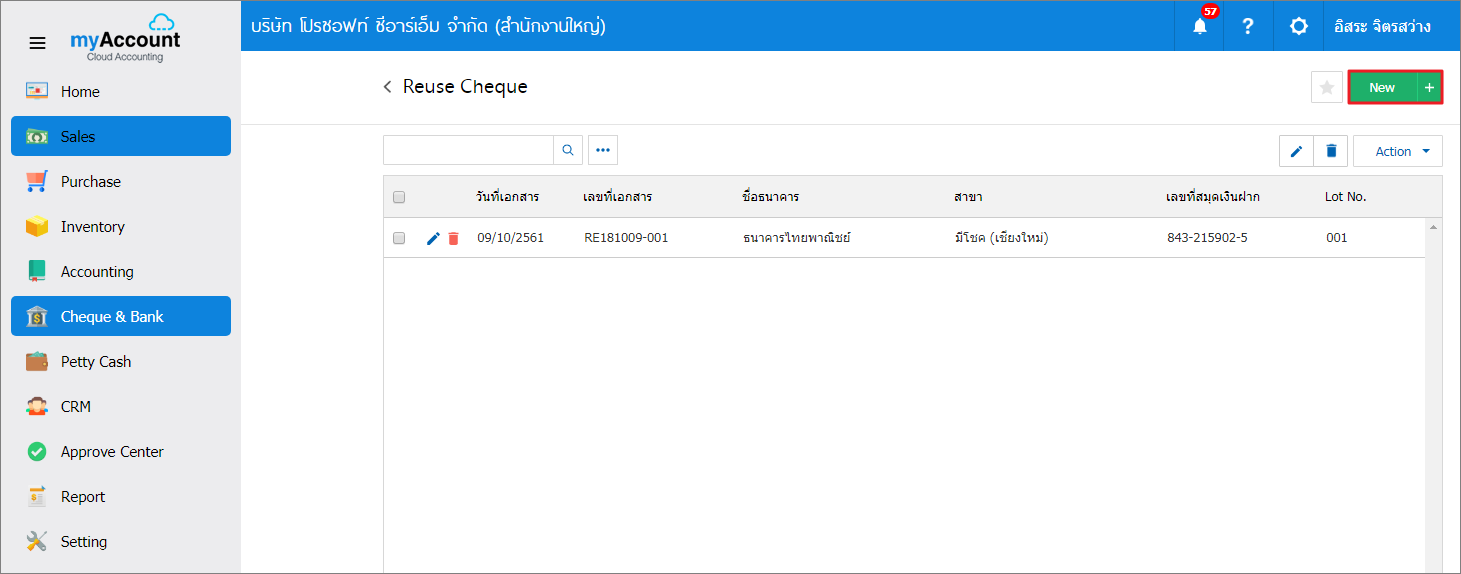Click the Accounting book icon
1461x574 pixels.
click(x=37, y=271)
